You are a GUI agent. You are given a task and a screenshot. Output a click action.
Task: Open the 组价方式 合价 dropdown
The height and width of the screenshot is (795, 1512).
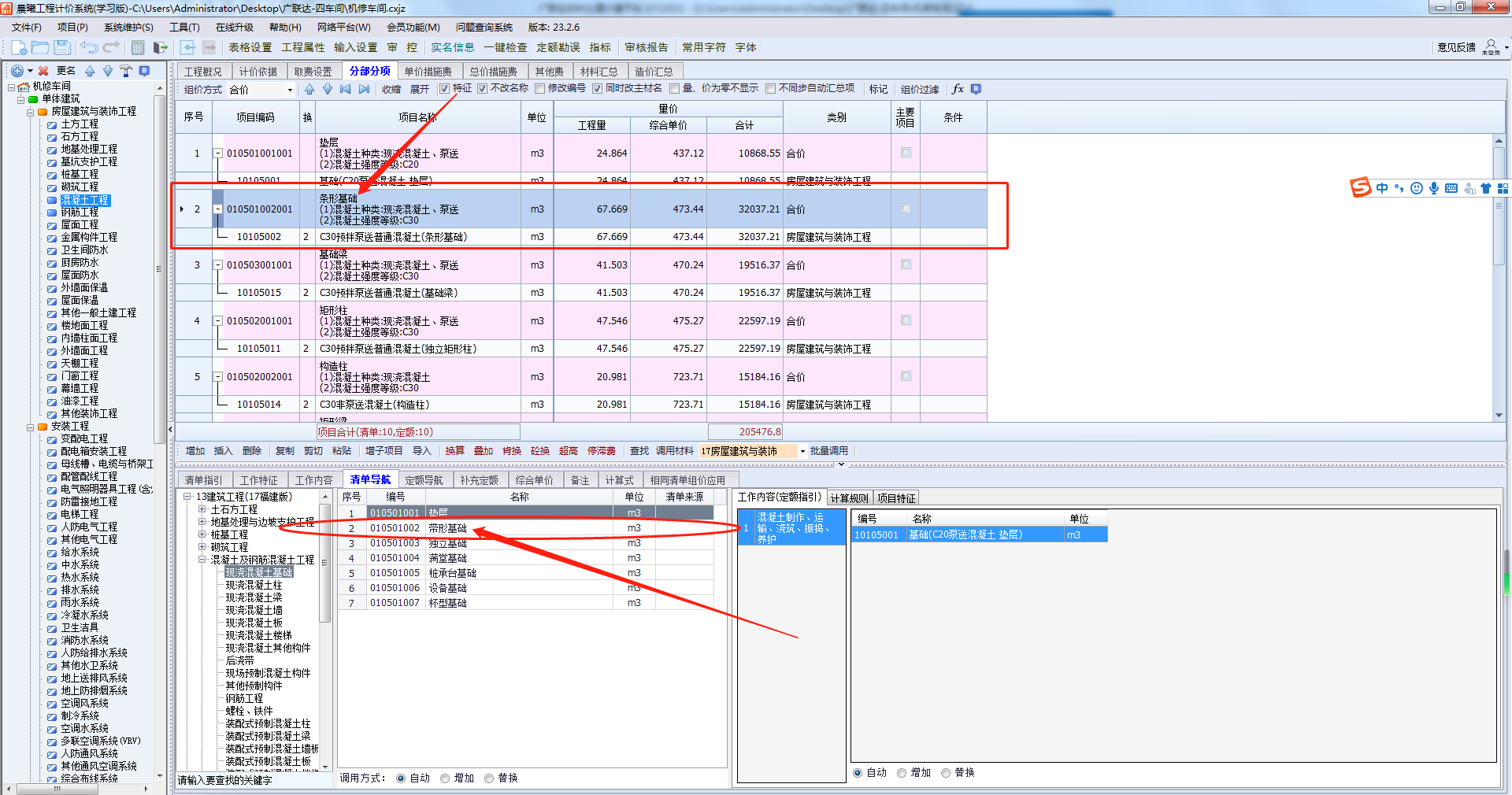[x=290, y=90]
